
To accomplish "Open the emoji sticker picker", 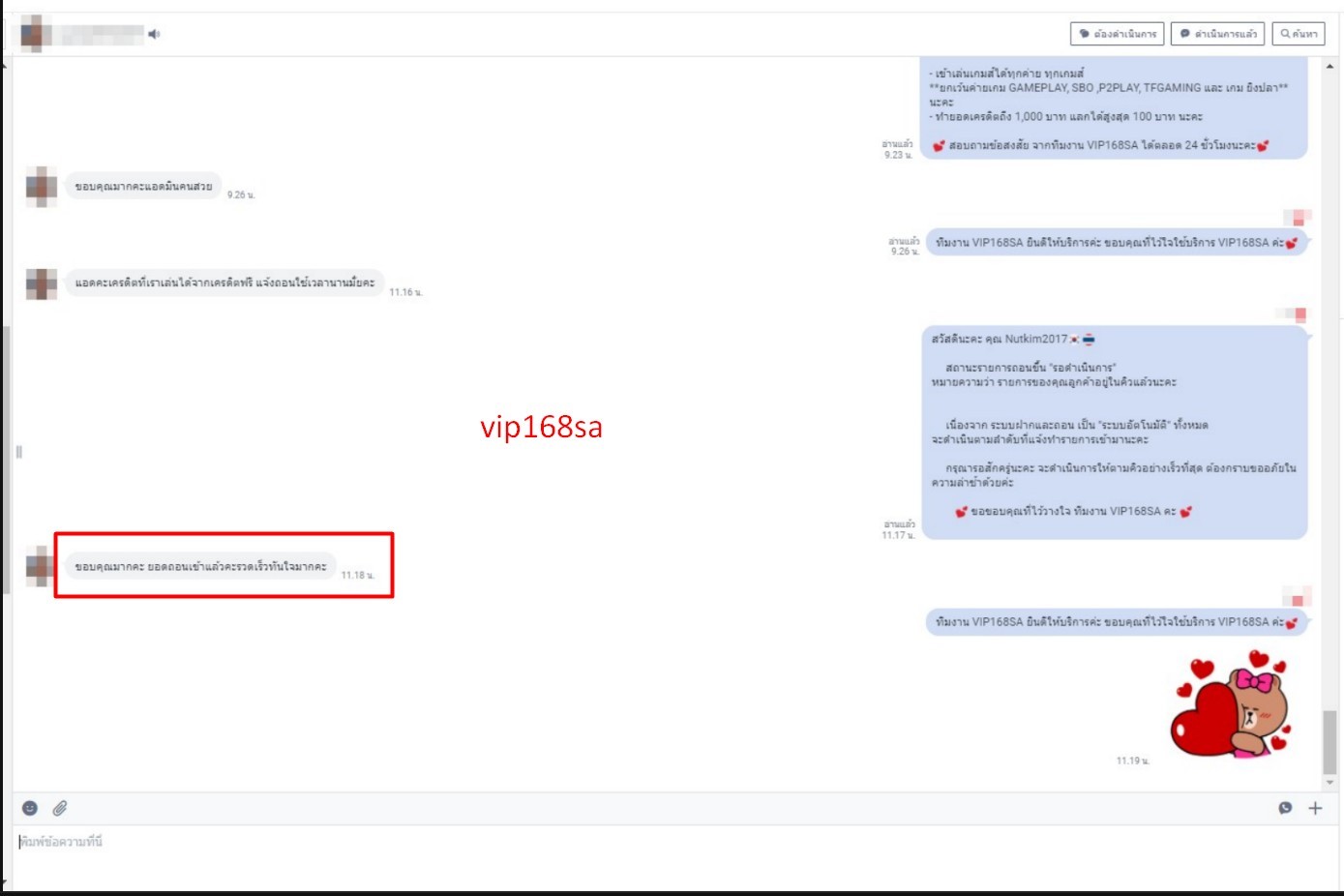I will coord(30,808).
